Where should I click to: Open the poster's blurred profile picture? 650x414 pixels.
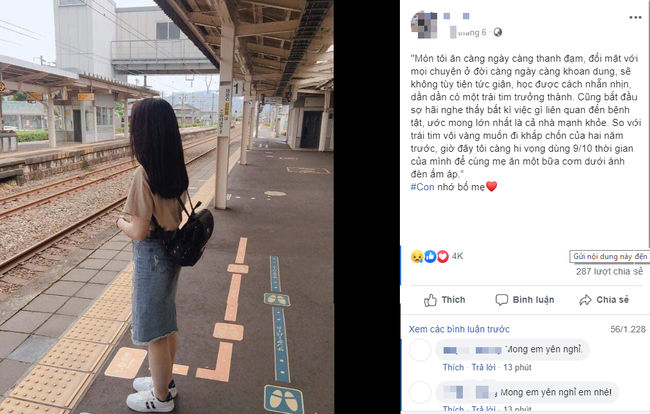click(x=424, y=25)
